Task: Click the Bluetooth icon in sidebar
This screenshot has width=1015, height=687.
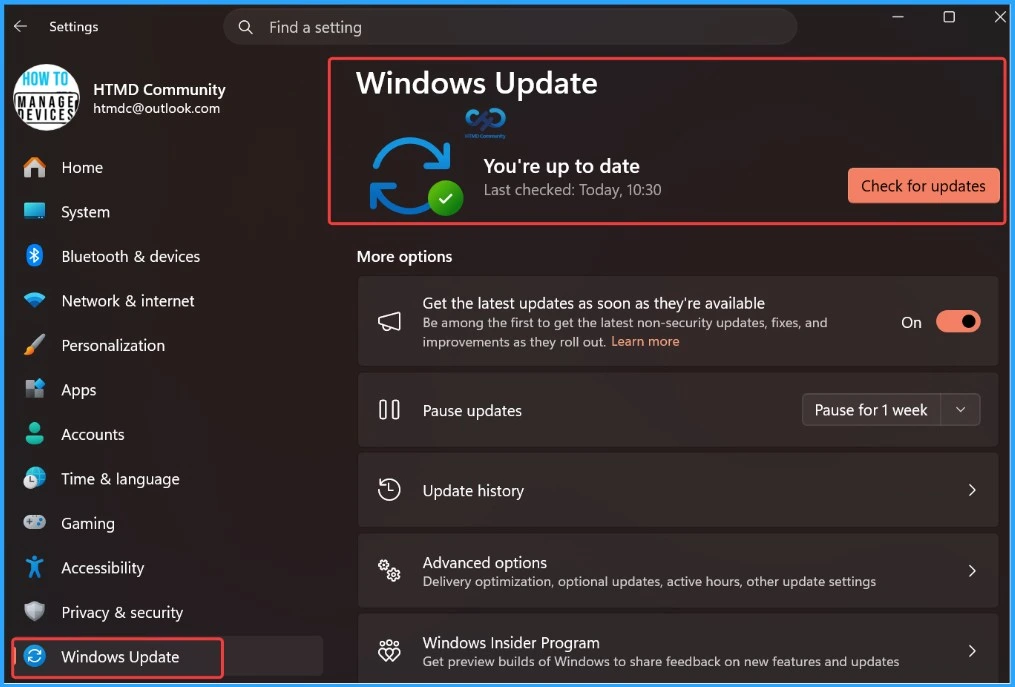Action: pos(34,256)
